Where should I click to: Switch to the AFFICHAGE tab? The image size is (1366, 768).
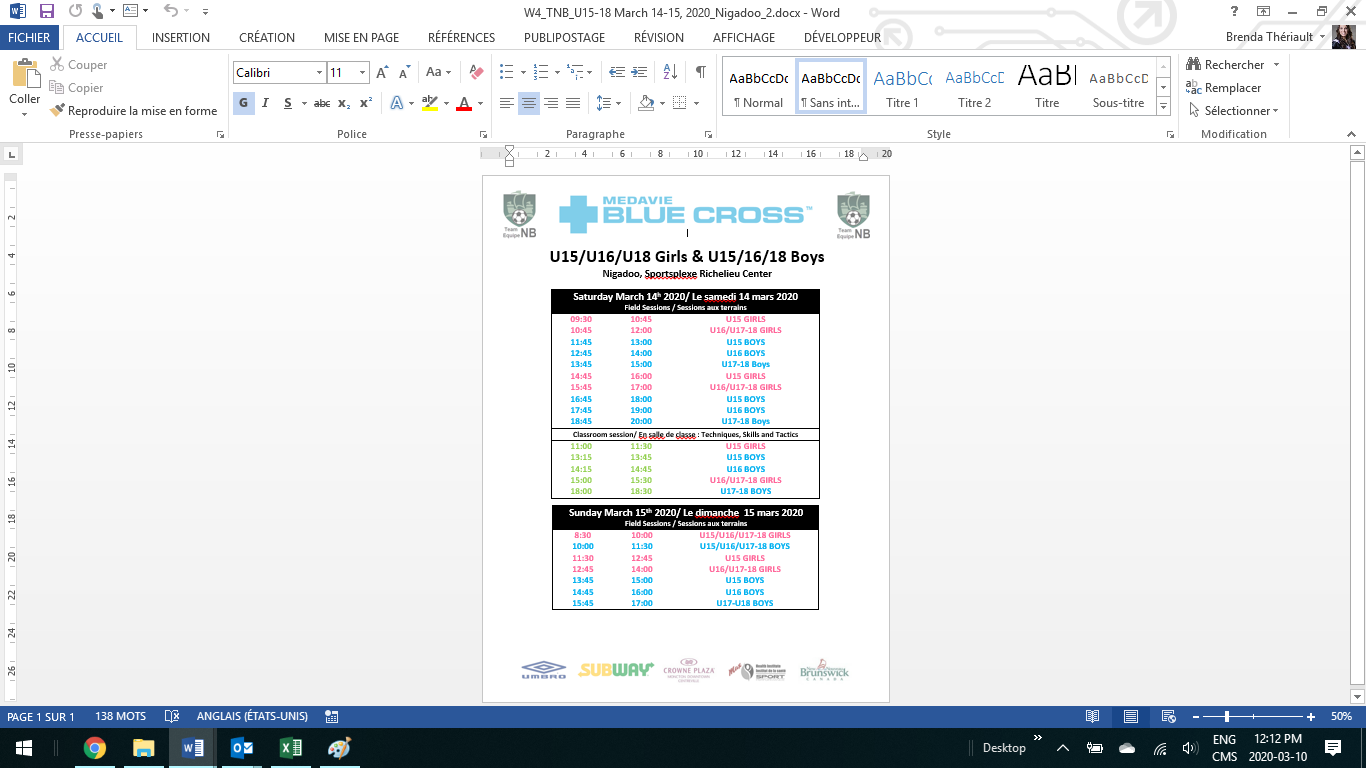coord(744,38)
